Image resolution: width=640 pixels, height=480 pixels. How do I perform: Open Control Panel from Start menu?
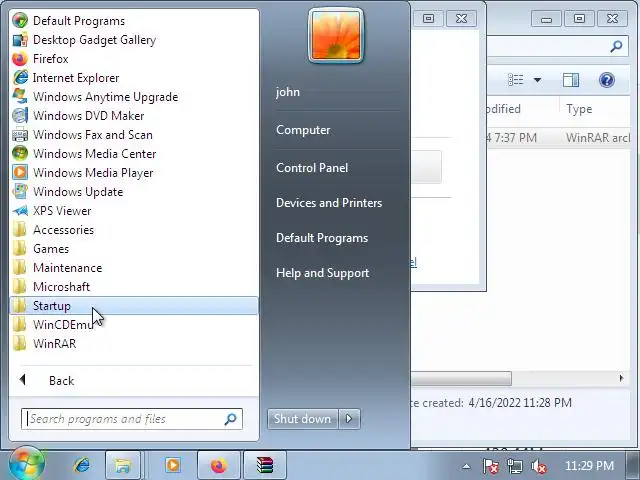pyautogui.click(x=312, y=168)
